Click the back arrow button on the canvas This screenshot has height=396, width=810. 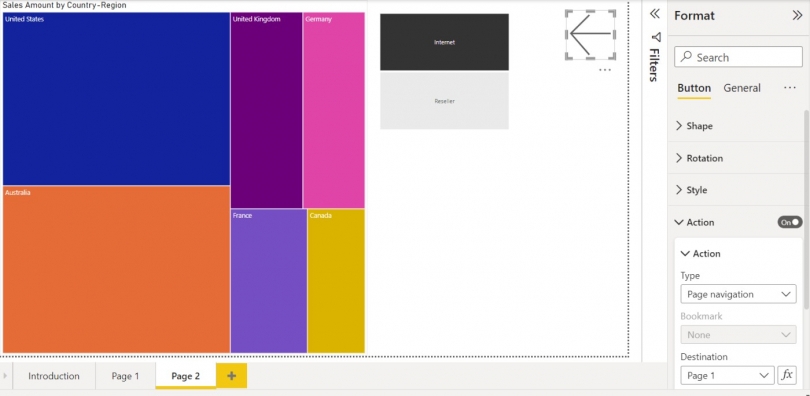pyautogui.click(x=590, y=35)
